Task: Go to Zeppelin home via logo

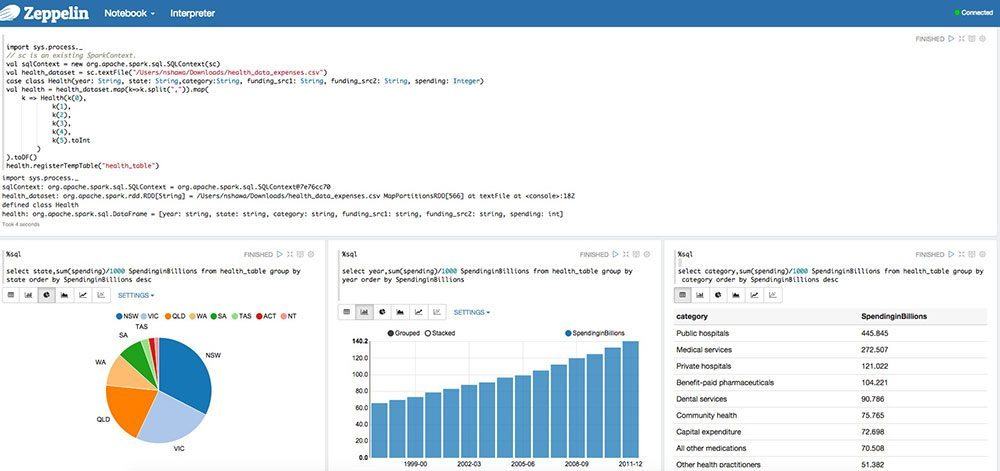Action: tap(46, 13)
